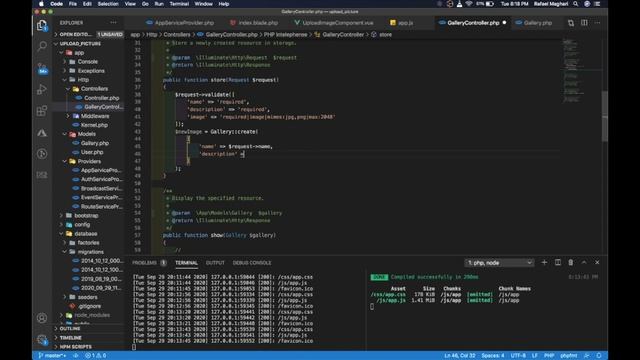The width and height of the screenshot is (640, 360).
Task: Open .gitignore file in tree
Action: tap(89, 306)
